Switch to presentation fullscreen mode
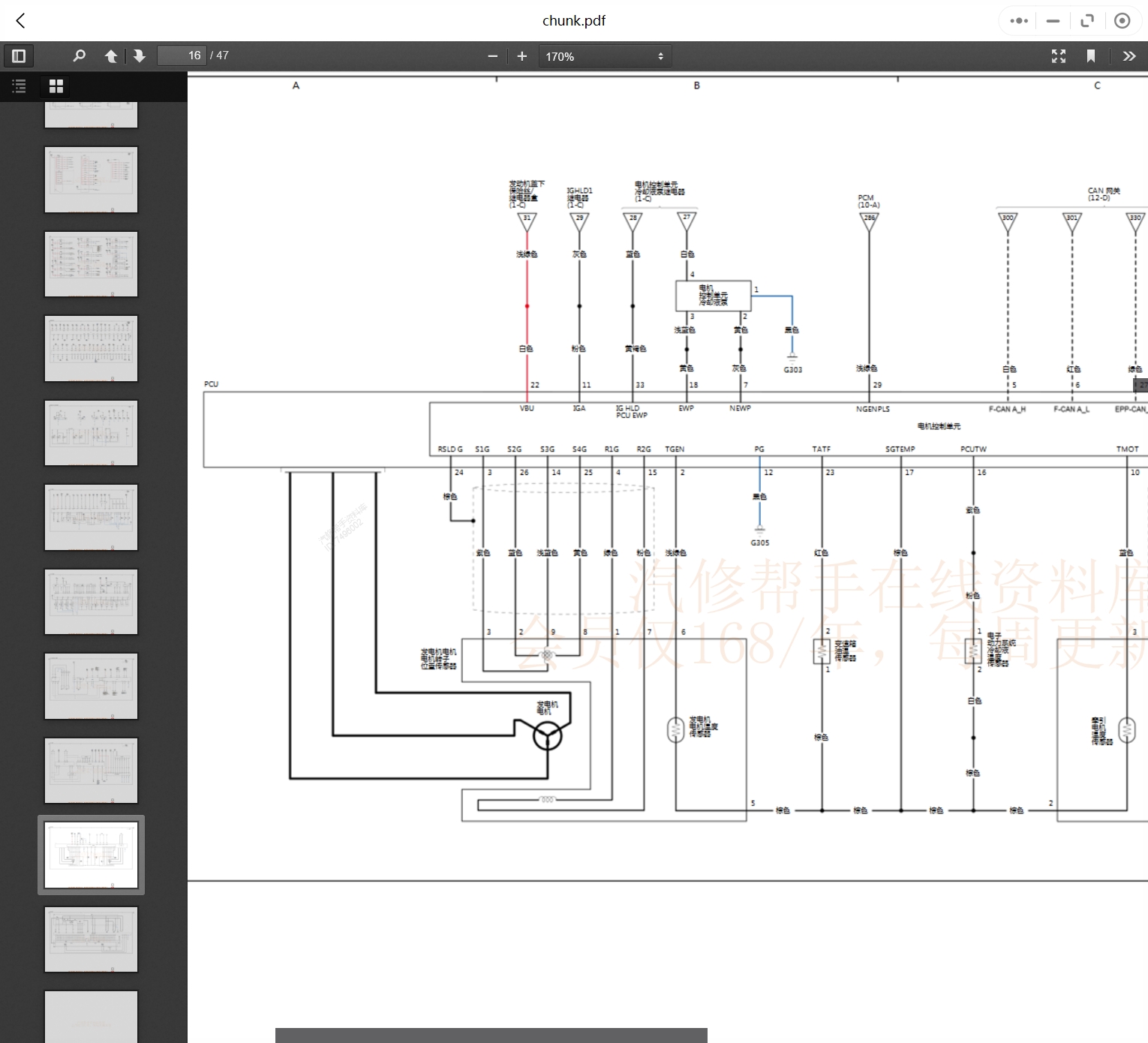 (1059, 56)
